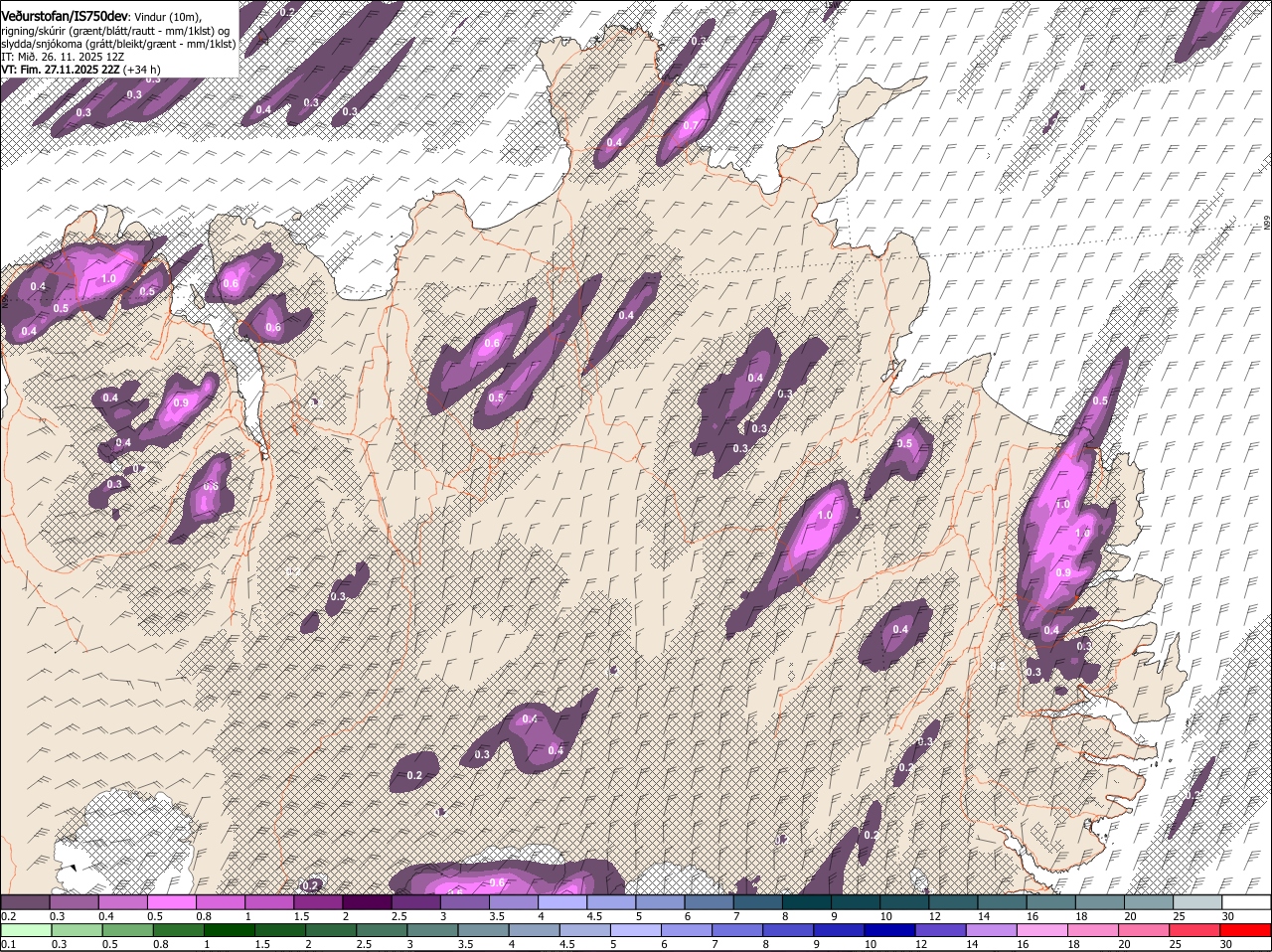Screen dimensions: 1272x952
Task: Click the '9' number label of the lower scale
Action: click(x=817, y=943)
